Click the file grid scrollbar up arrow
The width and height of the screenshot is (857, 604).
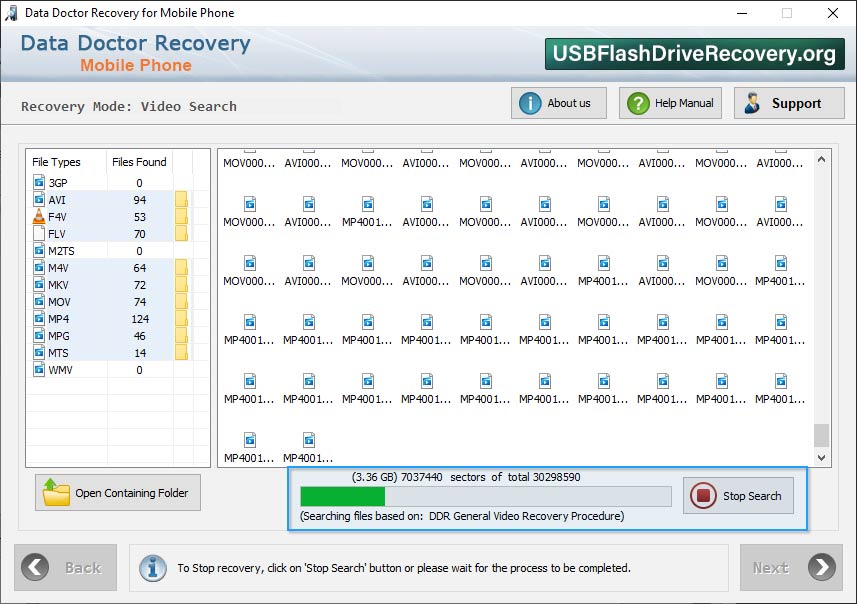821,160
